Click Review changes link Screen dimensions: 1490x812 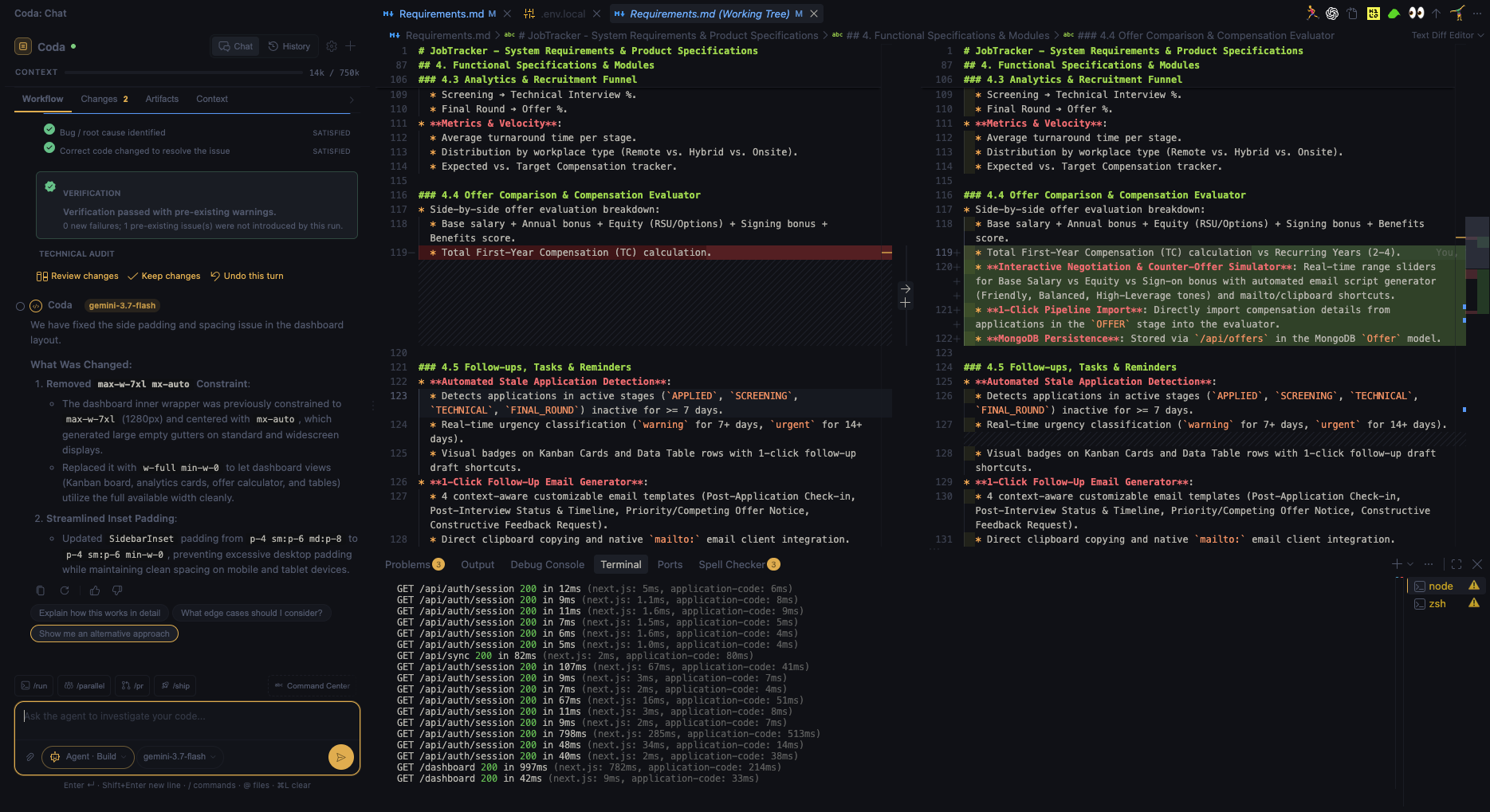click(x=77, y=276)
